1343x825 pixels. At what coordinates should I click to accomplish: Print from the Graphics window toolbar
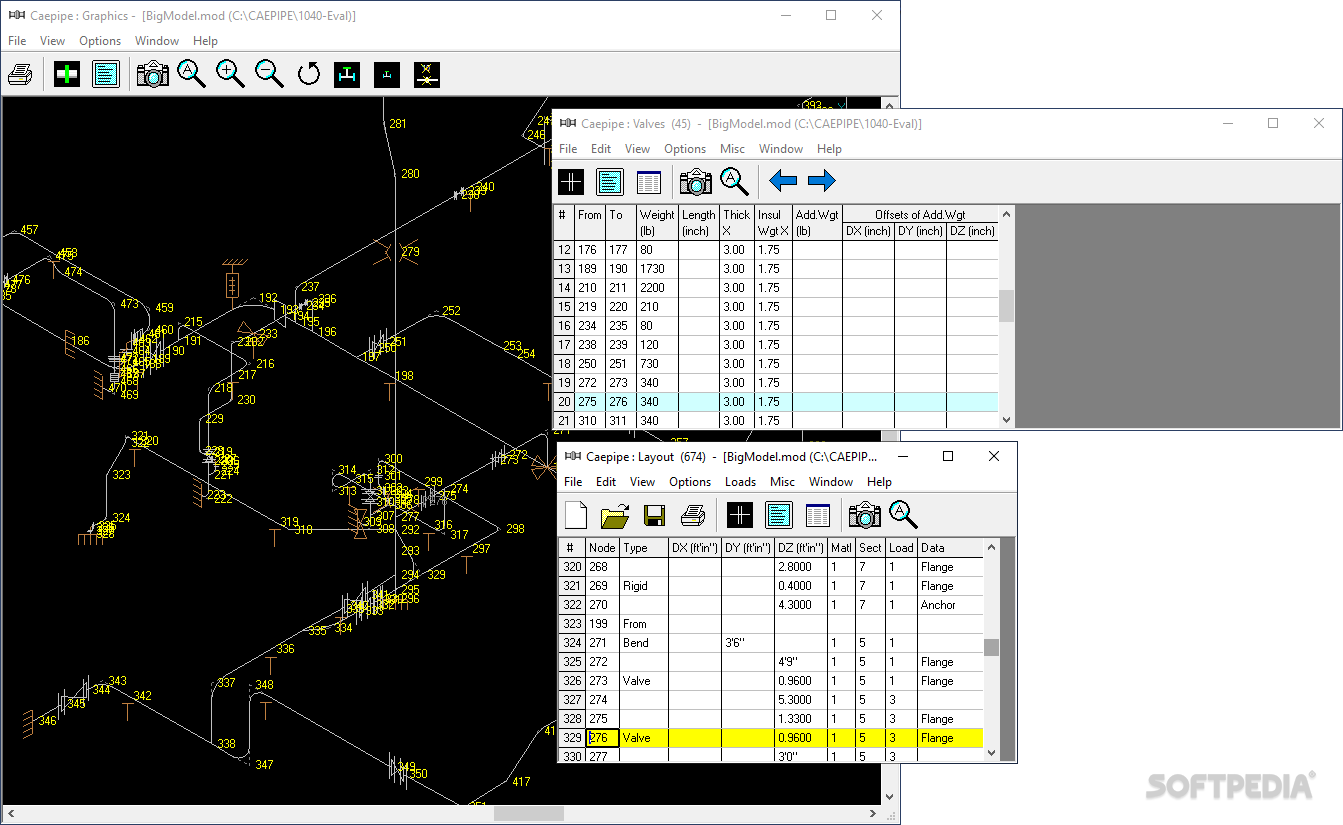click(x=21, y=74)
